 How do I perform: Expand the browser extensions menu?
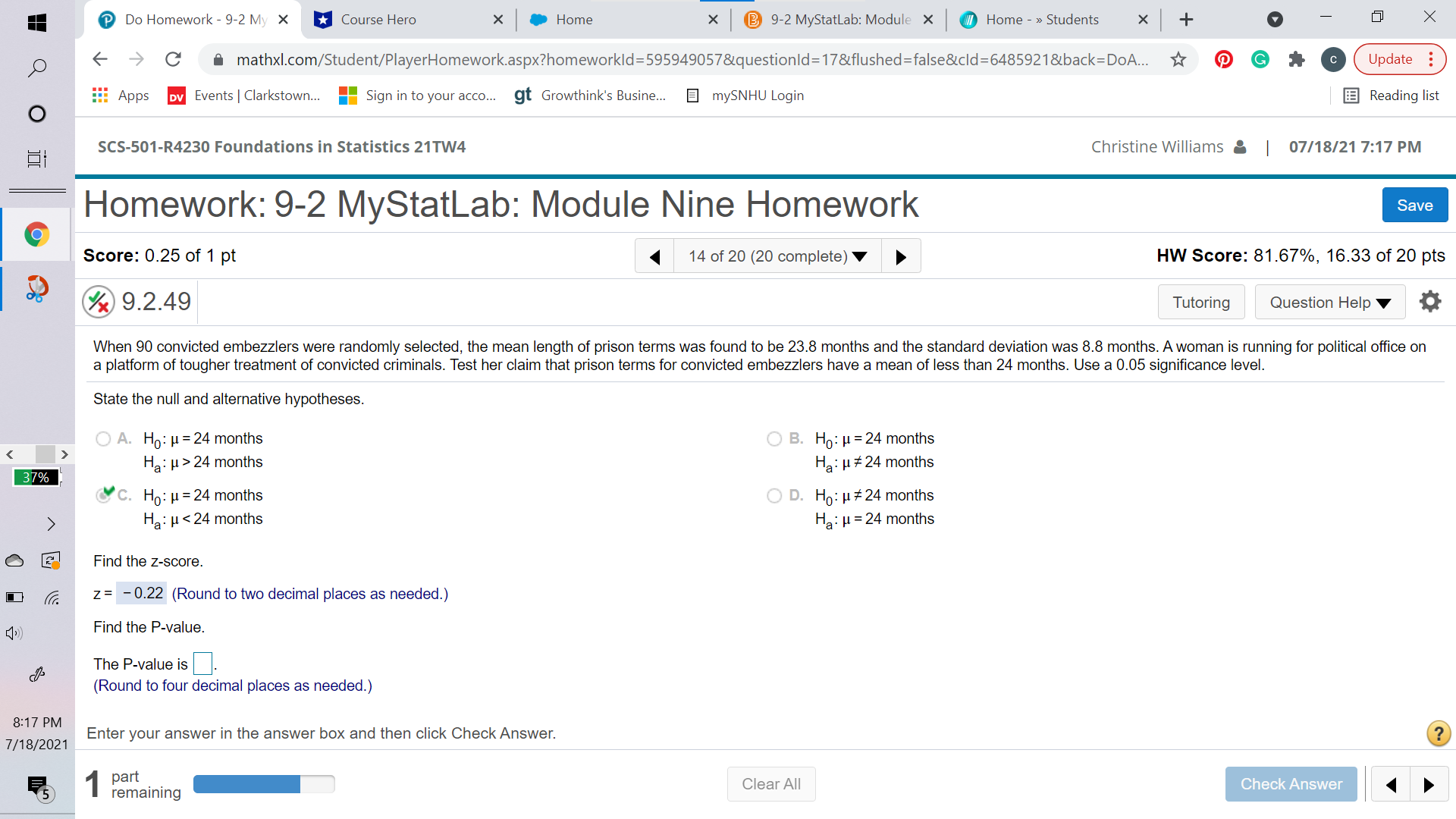[1297, 59]
